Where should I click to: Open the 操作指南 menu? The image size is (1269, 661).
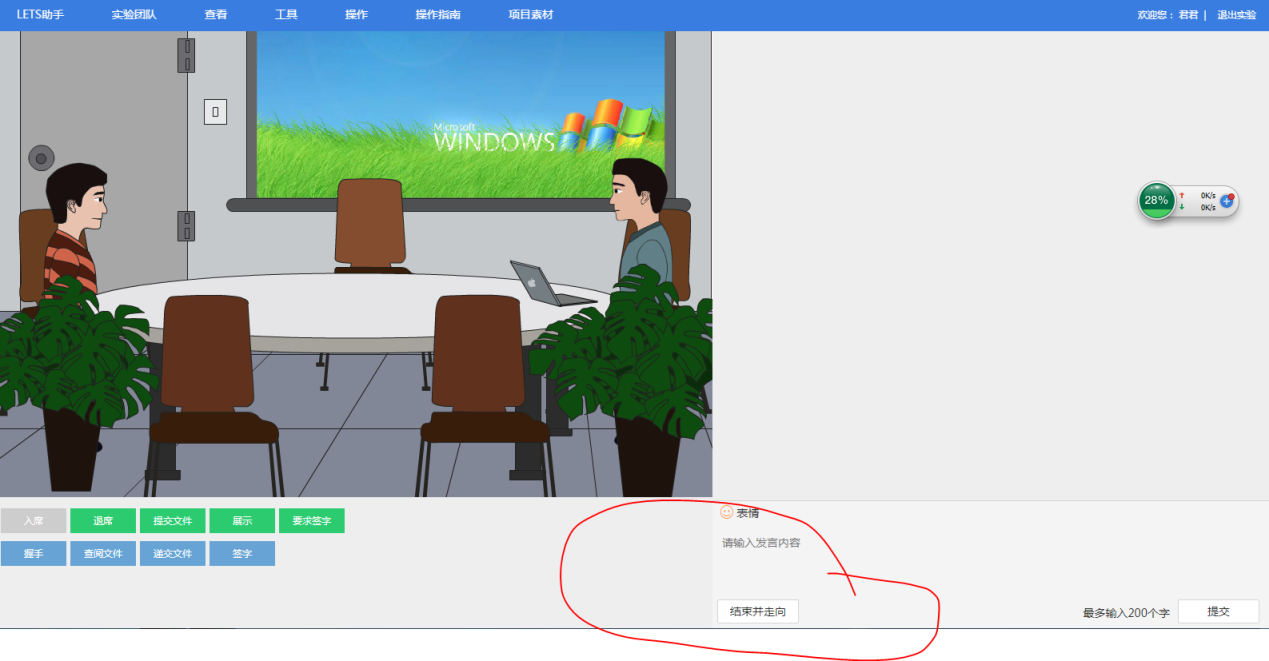[x=438, y=15]
